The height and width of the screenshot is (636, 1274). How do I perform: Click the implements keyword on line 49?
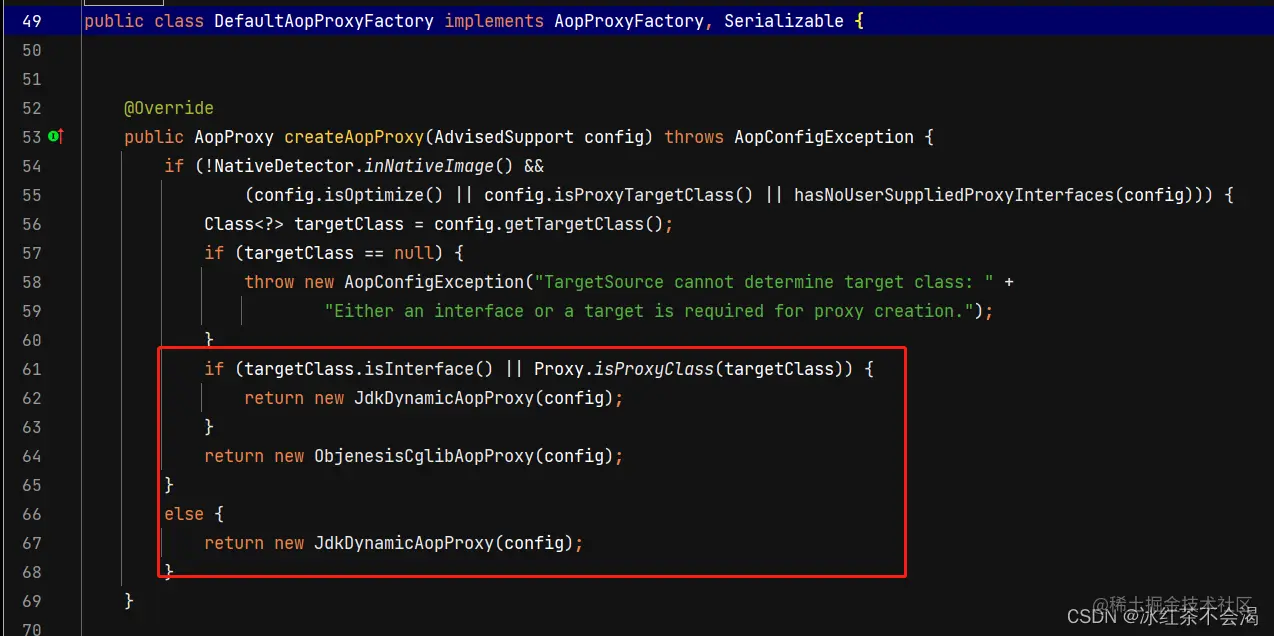click(x=494, y=21)
